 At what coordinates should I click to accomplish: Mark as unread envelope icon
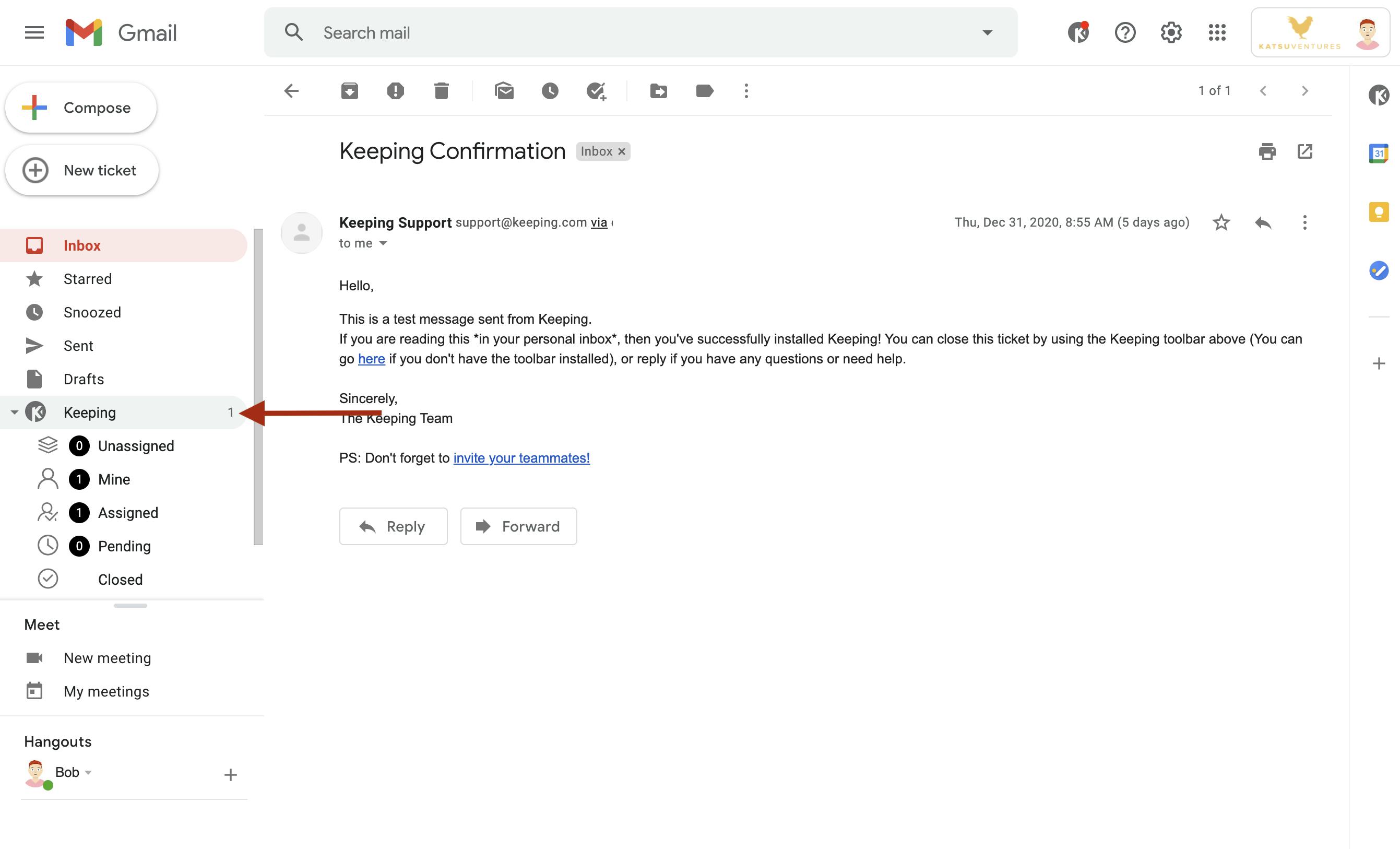[504, 91]
